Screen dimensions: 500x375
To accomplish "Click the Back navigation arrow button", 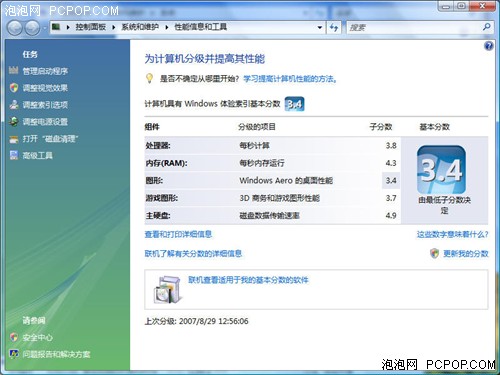I will point(15,28).
